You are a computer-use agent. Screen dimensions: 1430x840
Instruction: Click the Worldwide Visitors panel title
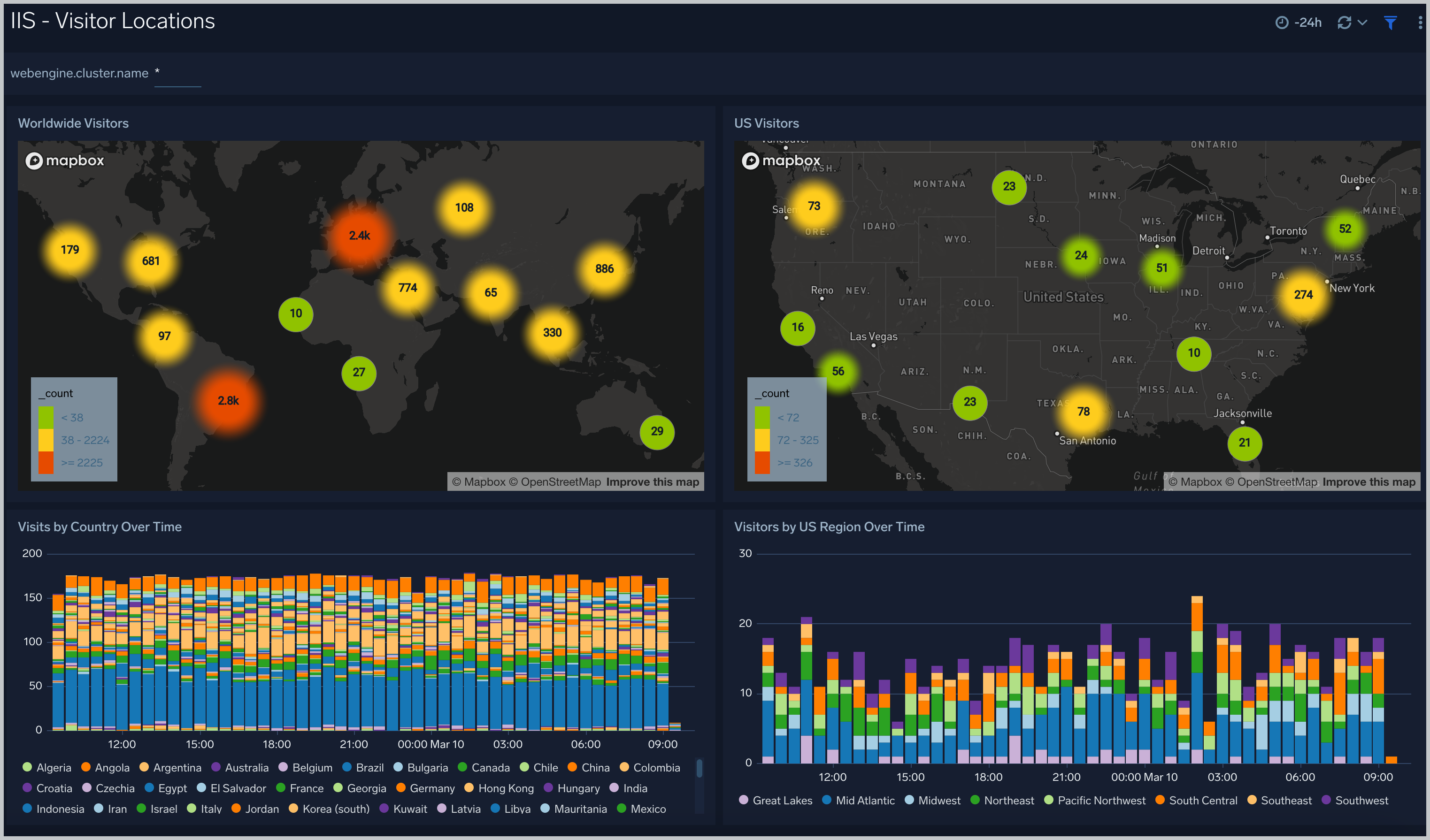coord(73,123)
